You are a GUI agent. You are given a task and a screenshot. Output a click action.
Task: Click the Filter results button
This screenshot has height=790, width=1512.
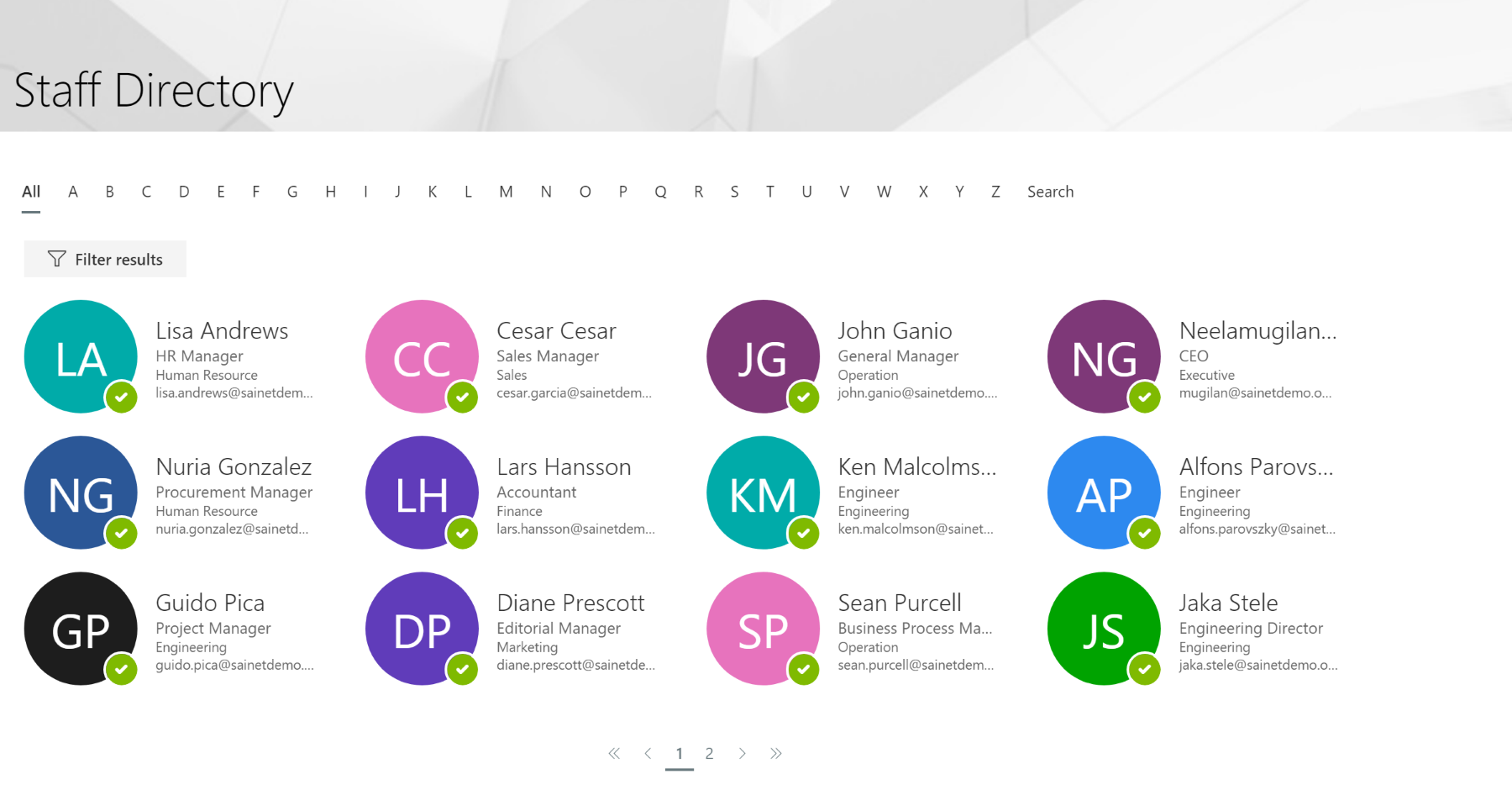coord(105,259)
